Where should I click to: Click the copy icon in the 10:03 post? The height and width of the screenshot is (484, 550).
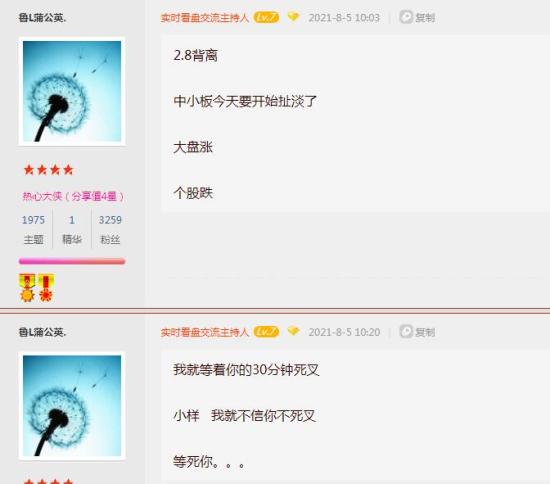[417, 17]
